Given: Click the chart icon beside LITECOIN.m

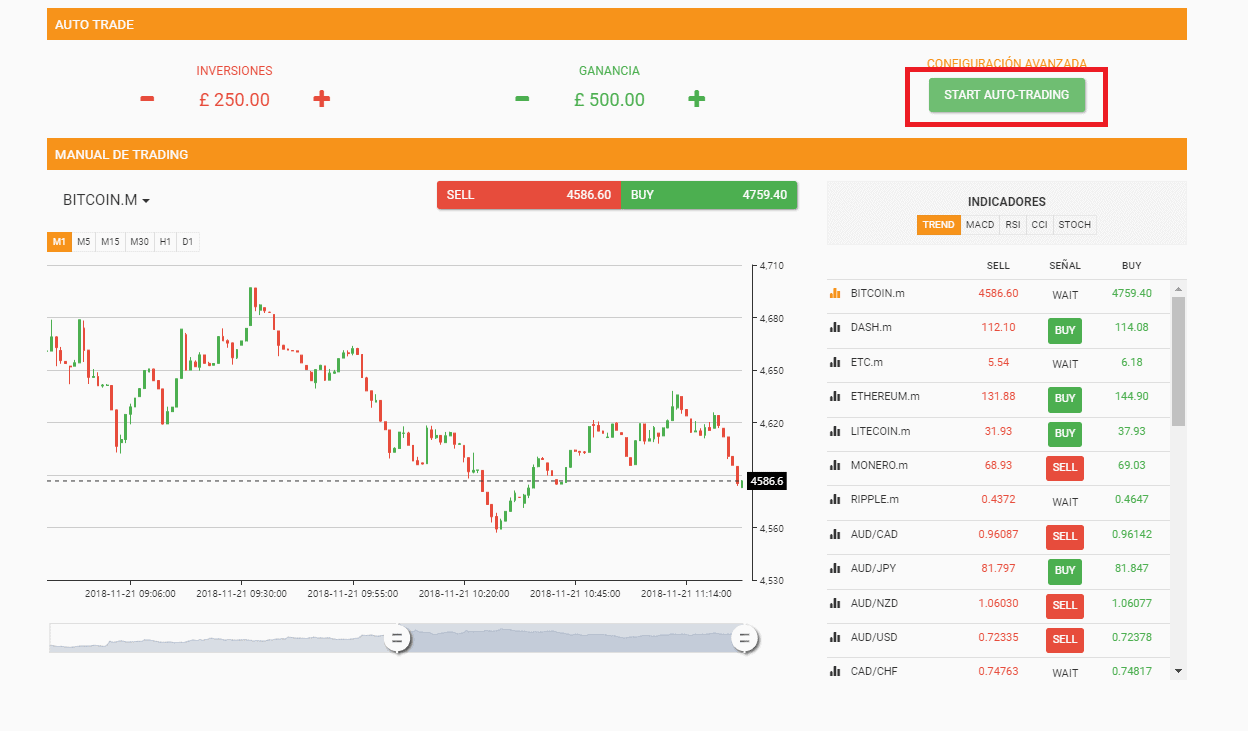Looking at the screenshot, I should (834, 432).
